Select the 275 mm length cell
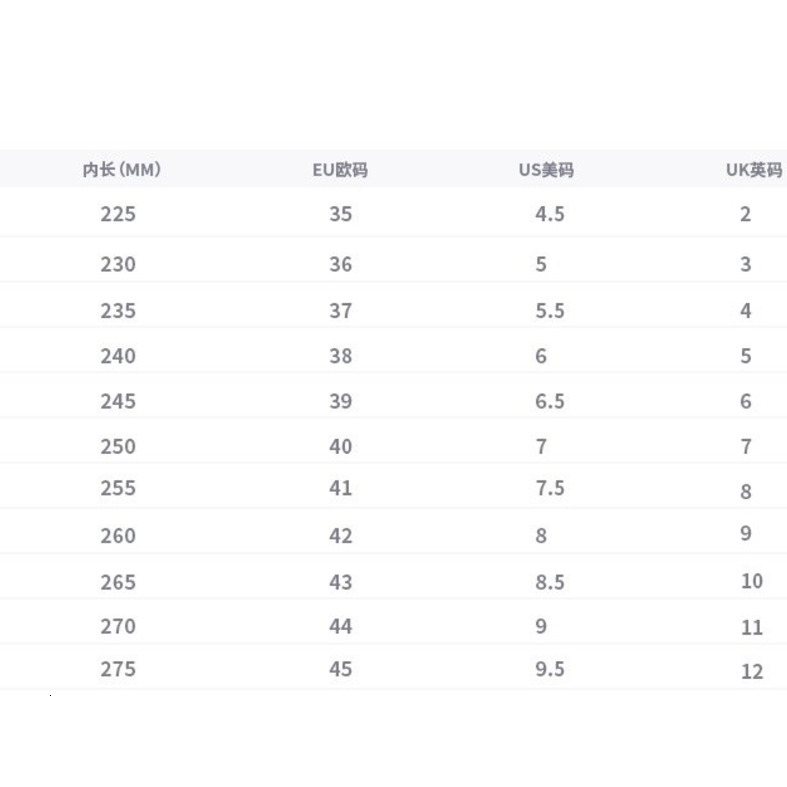 click(118, 670)
